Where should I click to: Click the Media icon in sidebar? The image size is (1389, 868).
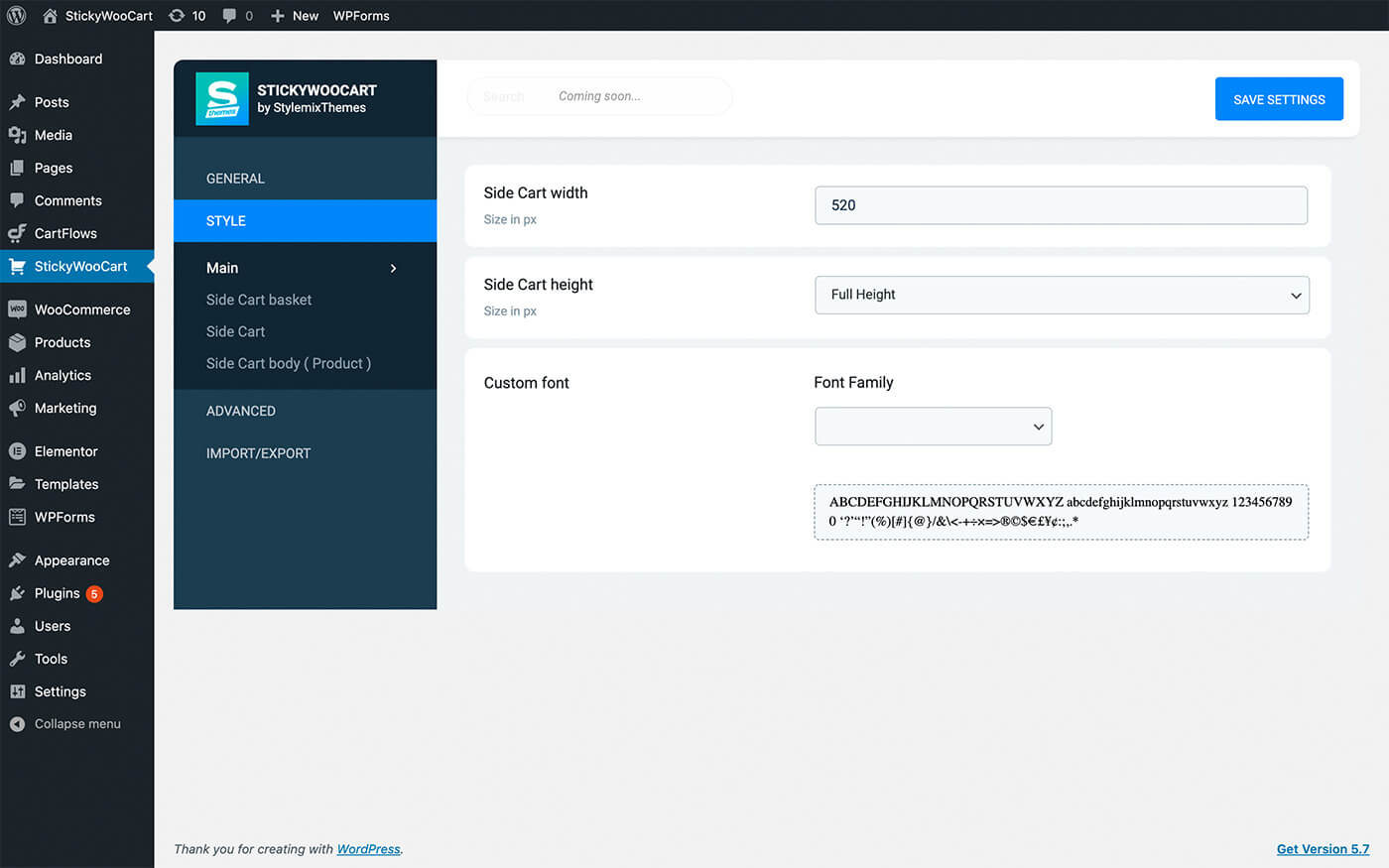click(x=17, y=135)
